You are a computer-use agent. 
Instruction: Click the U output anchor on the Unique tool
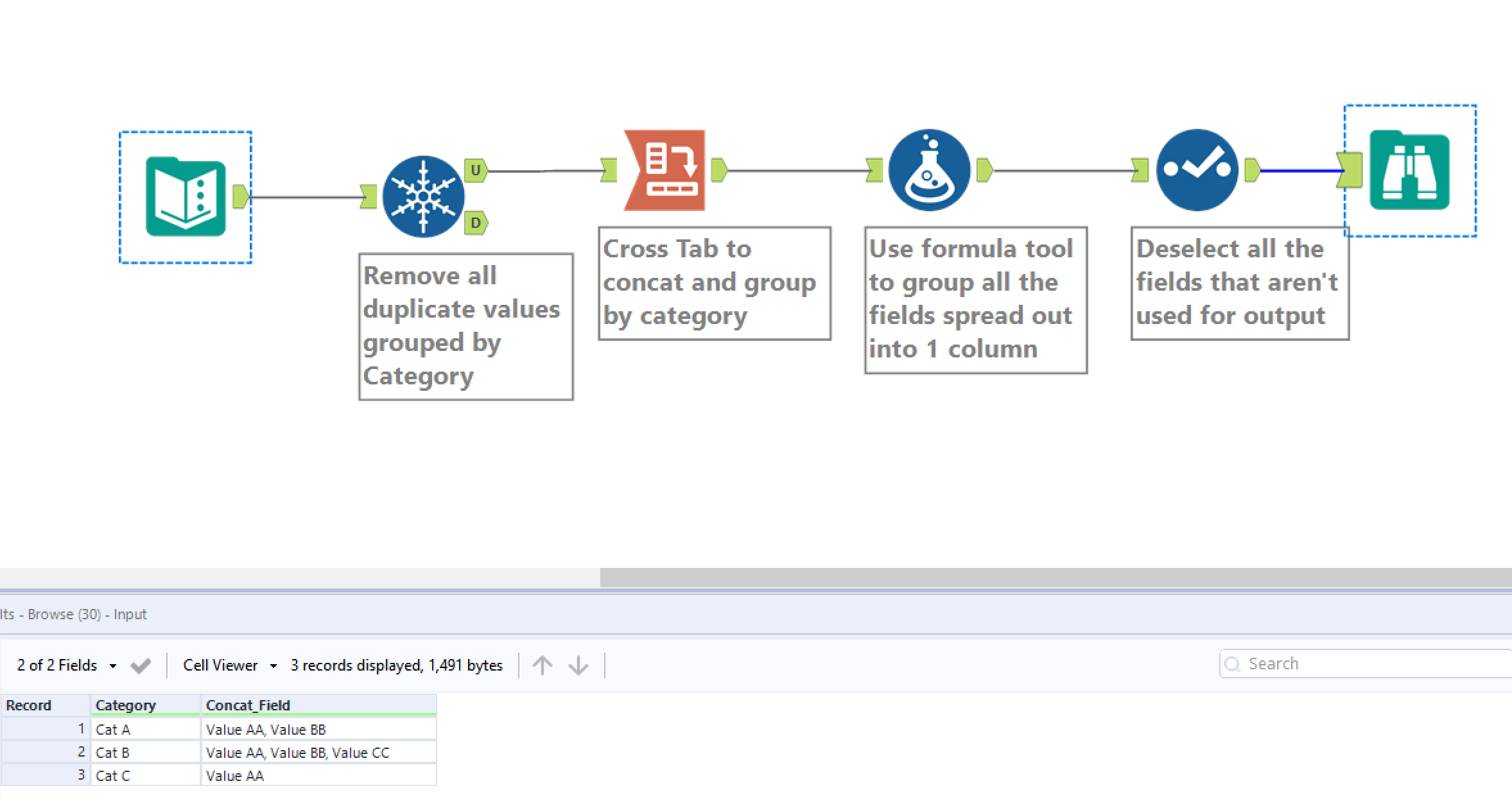tap(475, 170)
